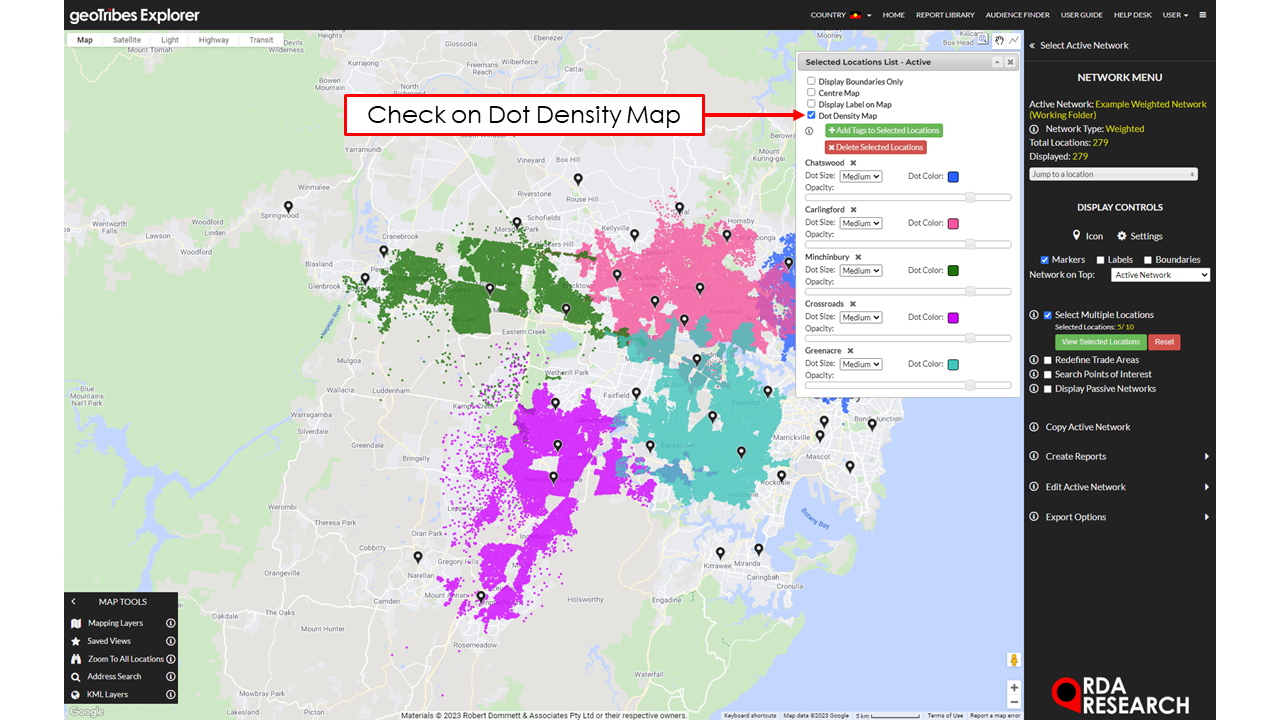Zoom out the map with minus button
Image resolution: width=1280 pixels, height=720 pixels.
(1014, 702)
